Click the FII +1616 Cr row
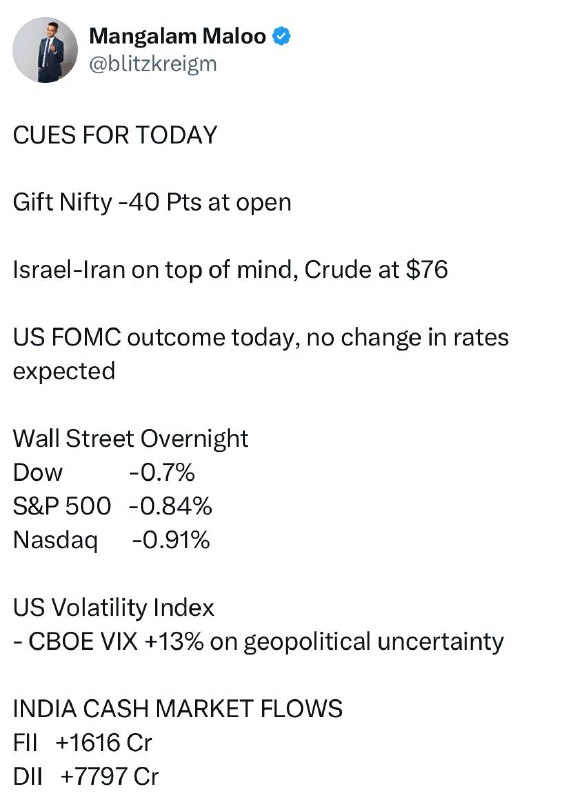The image size is (571, 800). coord(82,742)
